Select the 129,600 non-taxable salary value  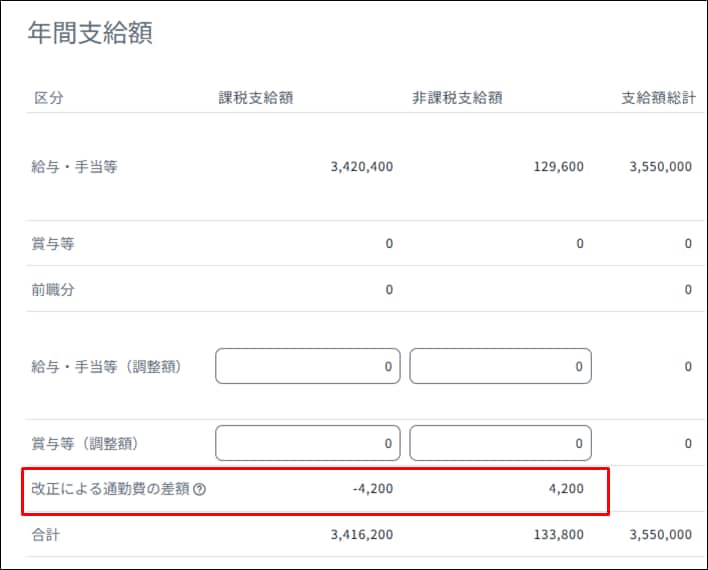(559, 167)
